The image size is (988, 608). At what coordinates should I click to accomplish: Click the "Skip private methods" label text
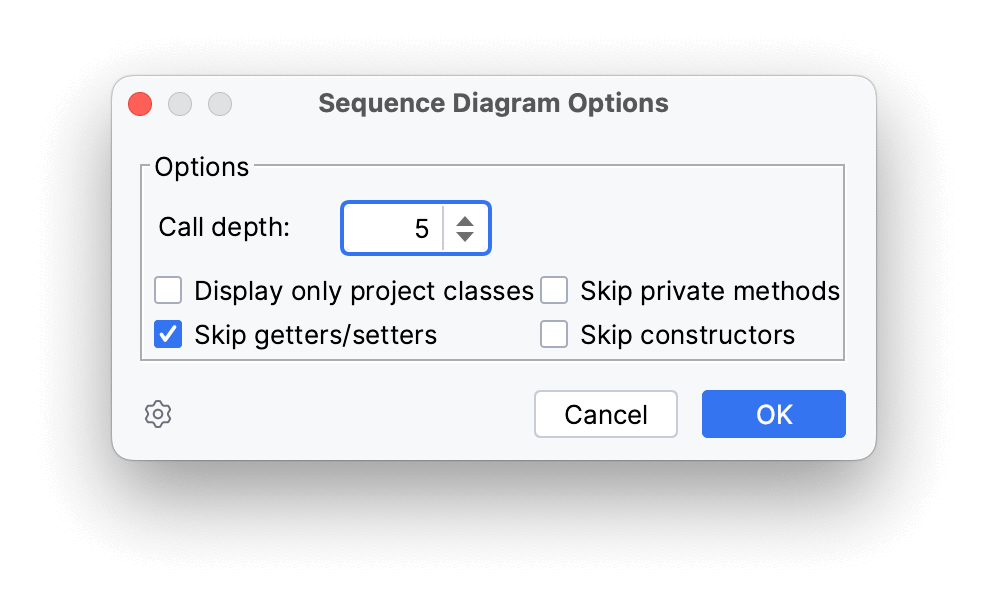[x=710, y=291]
